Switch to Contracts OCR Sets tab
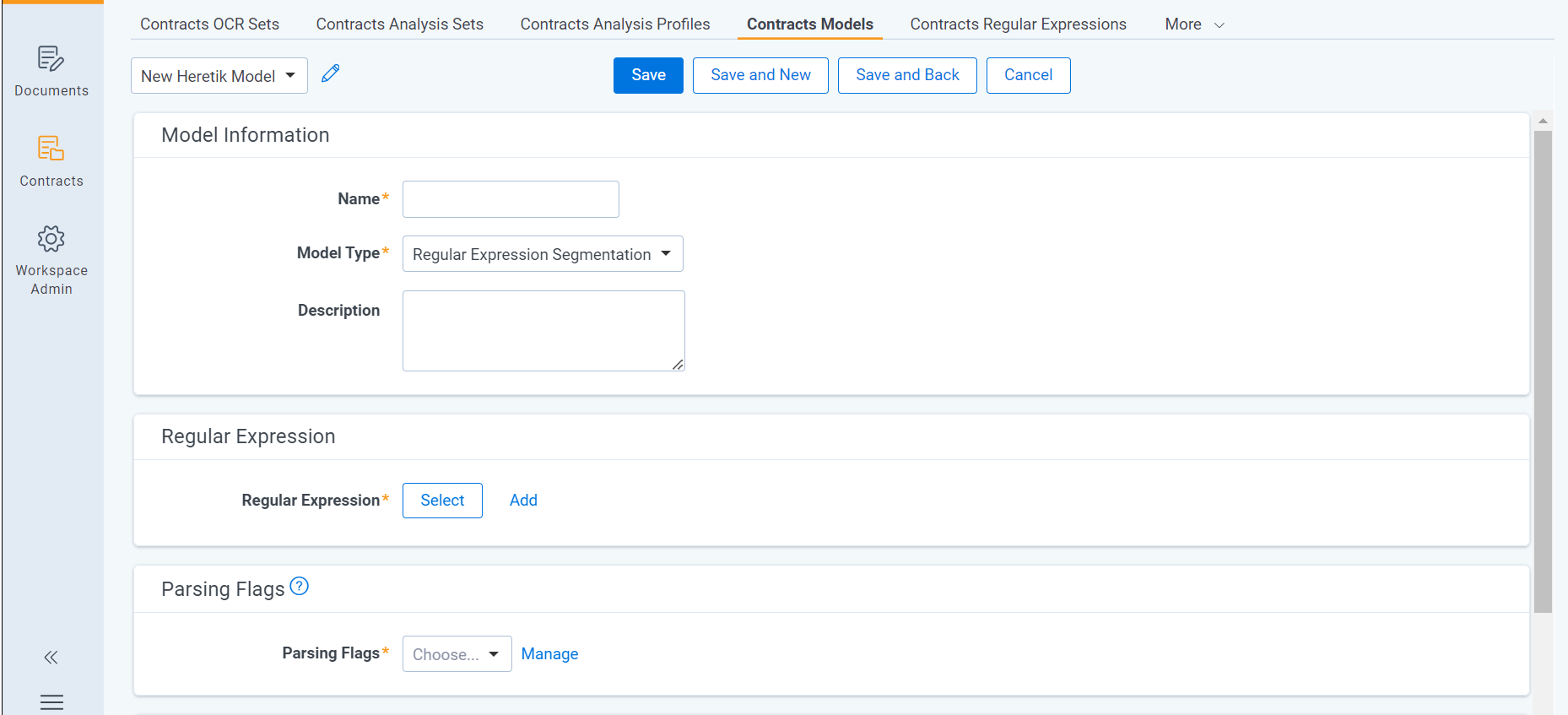The height and width of the screenshot is (715, 1568). point(209,24)
